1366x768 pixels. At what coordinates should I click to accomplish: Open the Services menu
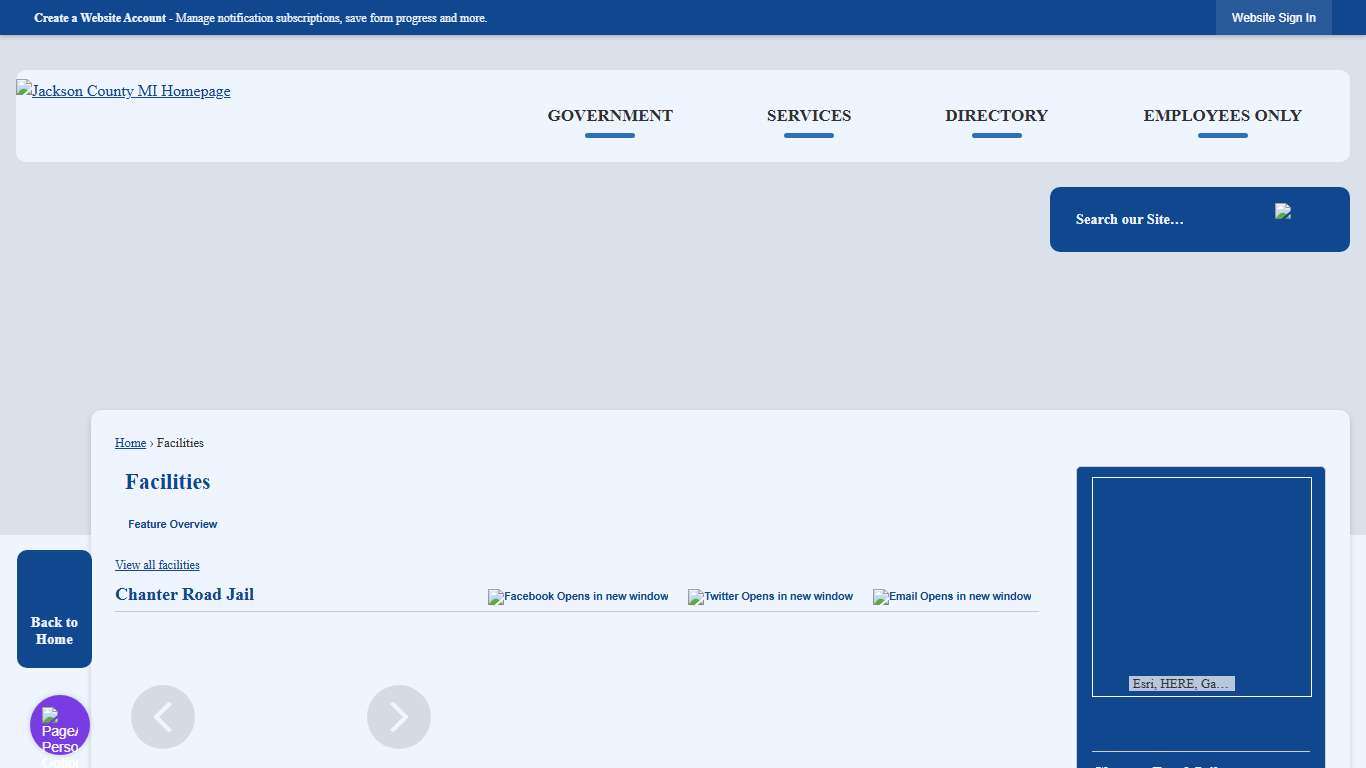[x=809, y=116]
